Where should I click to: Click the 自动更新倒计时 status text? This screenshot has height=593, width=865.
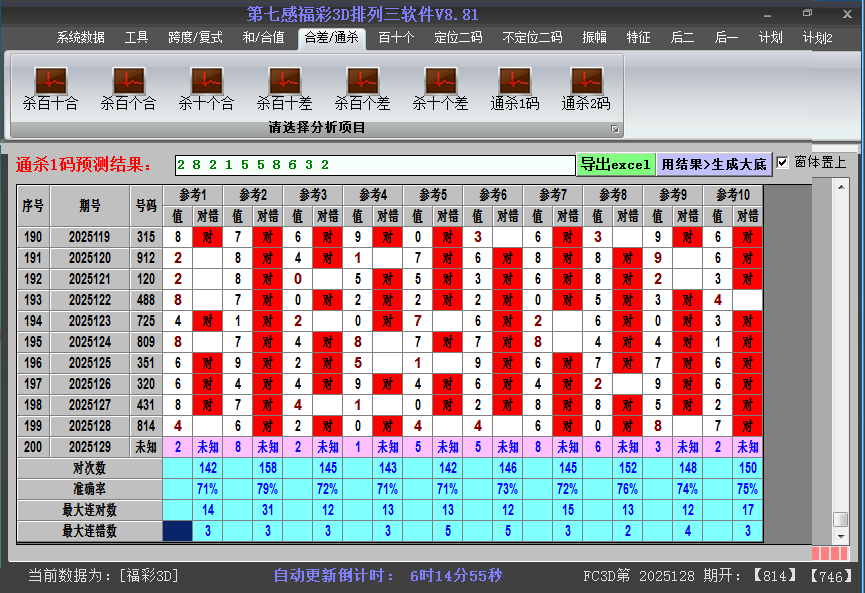point(388,576)
